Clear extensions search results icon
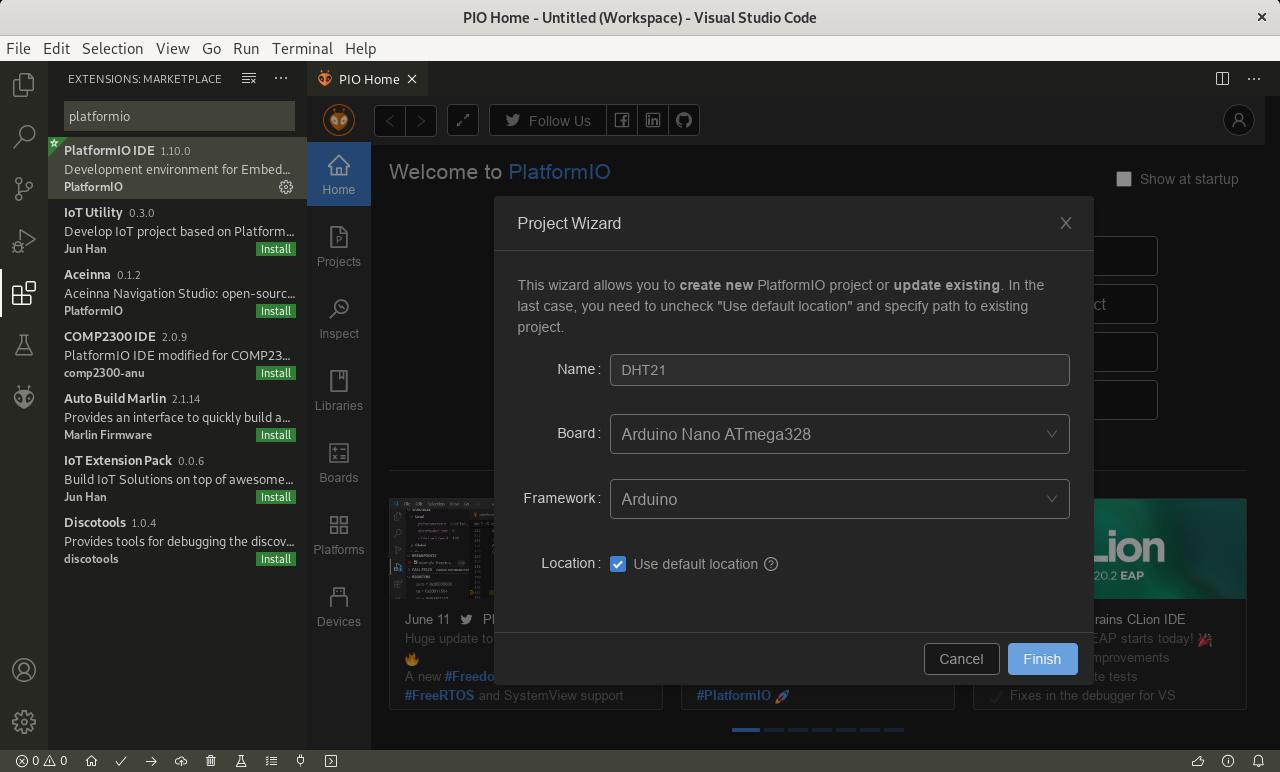 (x=249, y=78)
